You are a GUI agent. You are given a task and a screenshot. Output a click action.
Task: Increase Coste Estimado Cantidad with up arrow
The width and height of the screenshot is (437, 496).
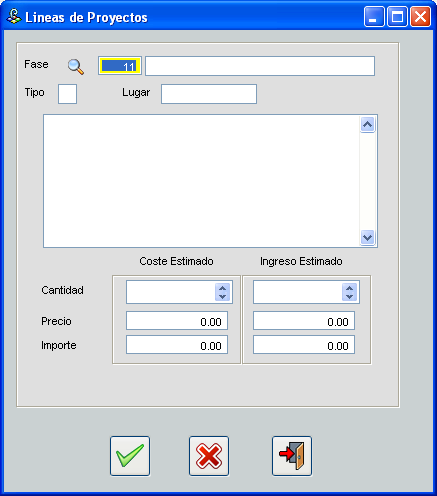tap(223, 288)
